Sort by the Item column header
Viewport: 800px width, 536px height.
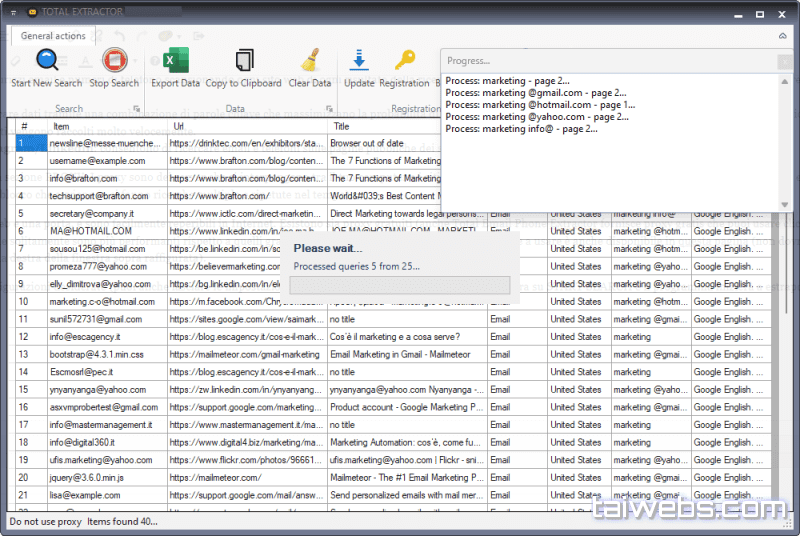point(107,126)
